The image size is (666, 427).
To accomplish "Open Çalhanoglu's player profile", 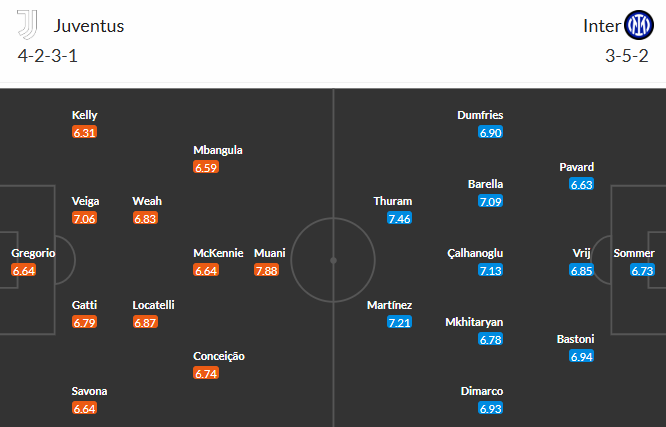I will coord(475,253).
